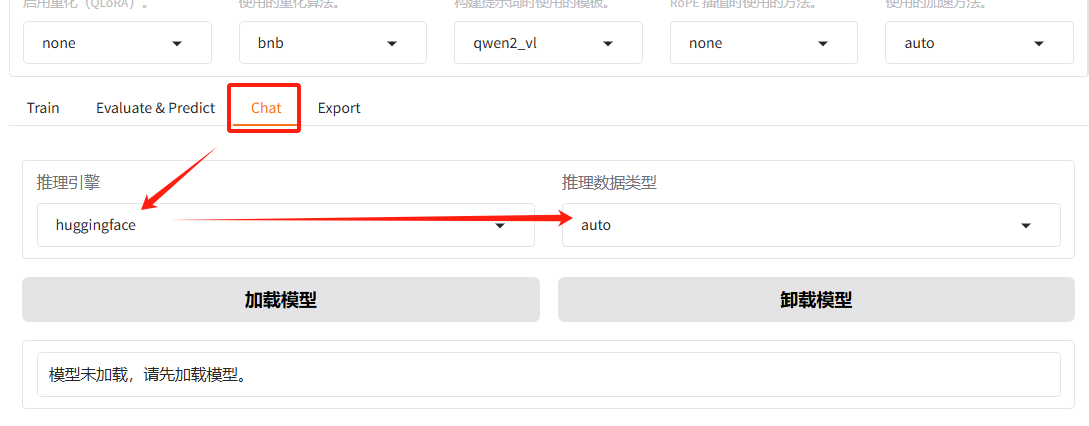Image resolution: width=1089 pixels, height=426 pixels.
Task: Click the '模型未加载，请先加载模型。' status box
Action: click(x=549, y=375)
